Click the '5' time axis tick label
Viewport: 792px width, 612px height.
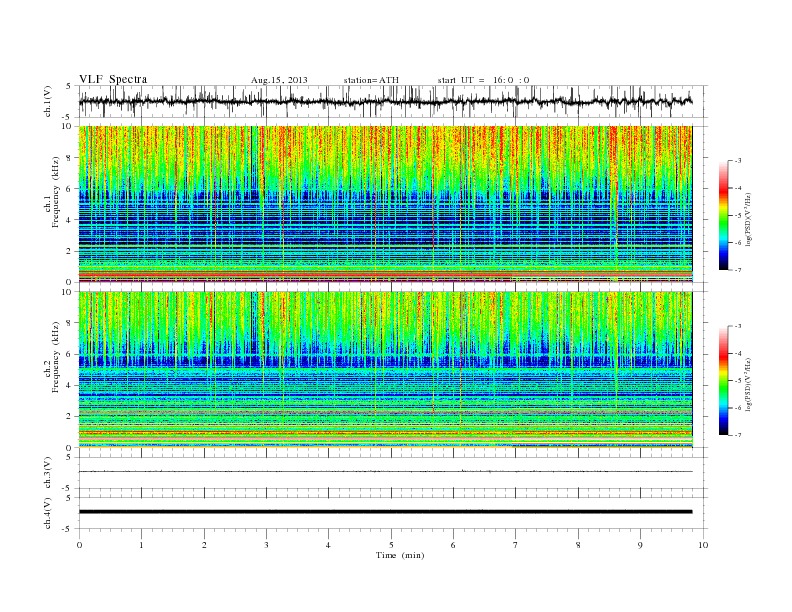click(x=391, y=545)
